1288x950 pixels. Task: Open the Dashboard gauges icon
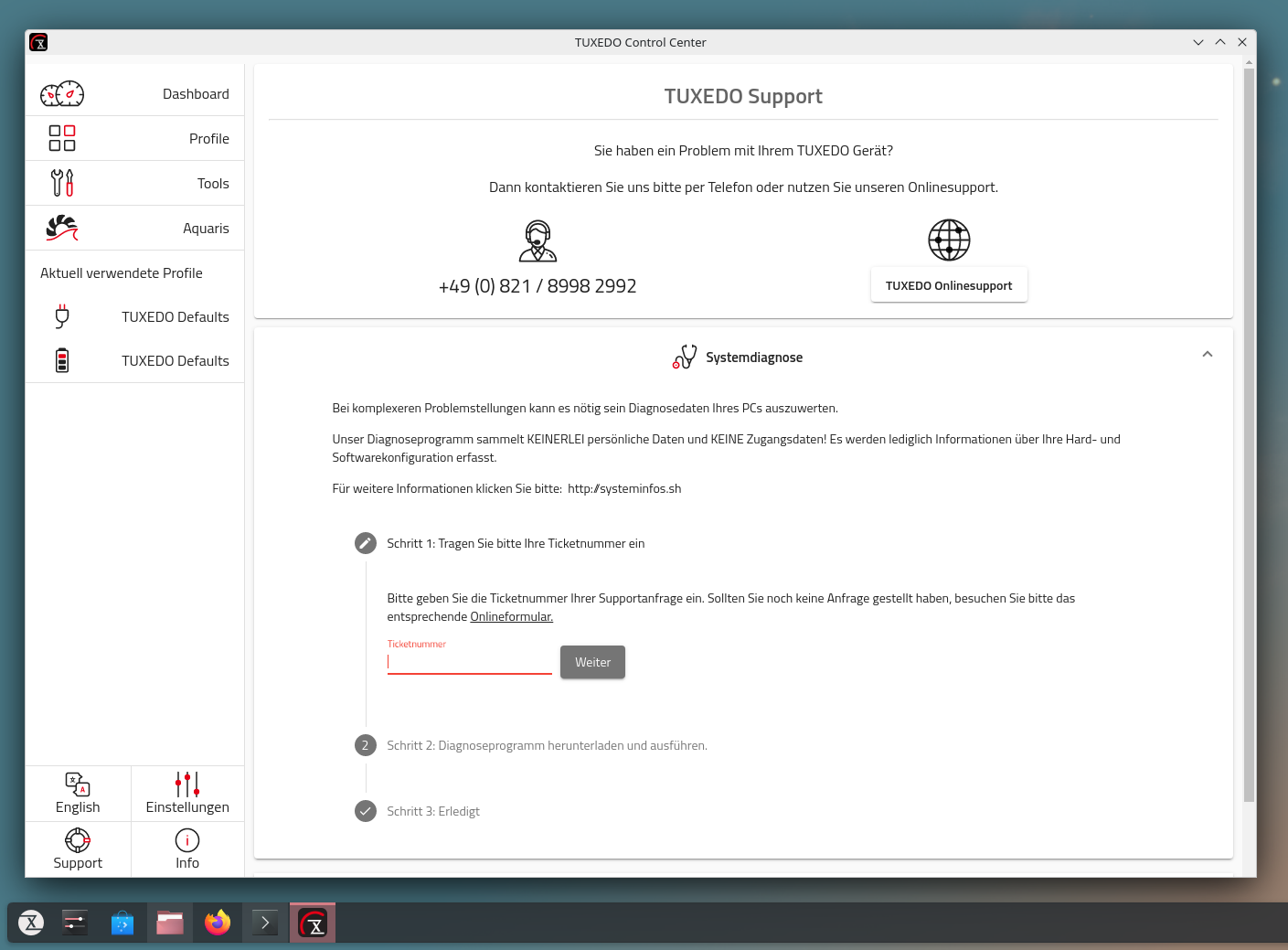[x=62, y=94]
